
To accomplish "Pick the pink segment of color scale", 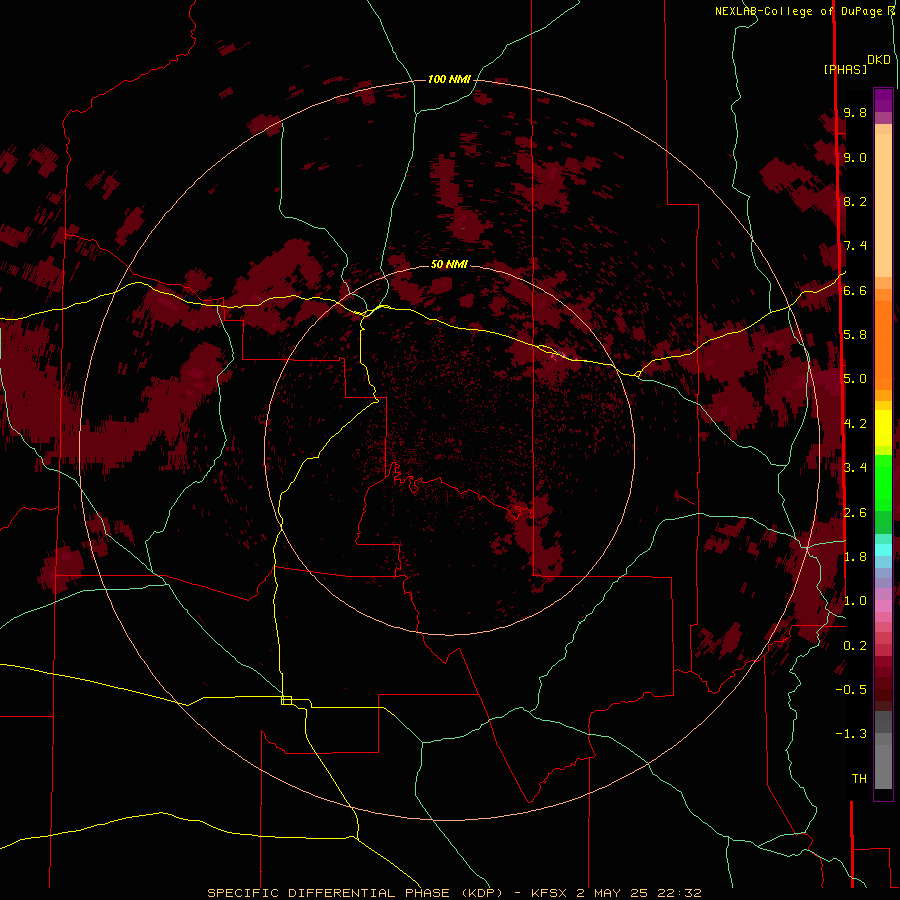I will 883,605.
